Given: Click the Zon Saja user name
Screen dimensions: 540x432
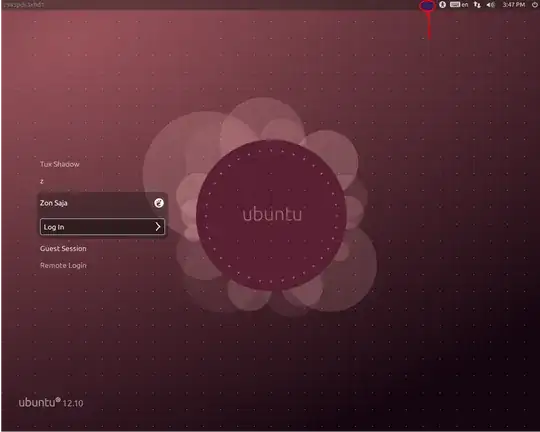Looking at the screenshot, I should tap(53, 203).
